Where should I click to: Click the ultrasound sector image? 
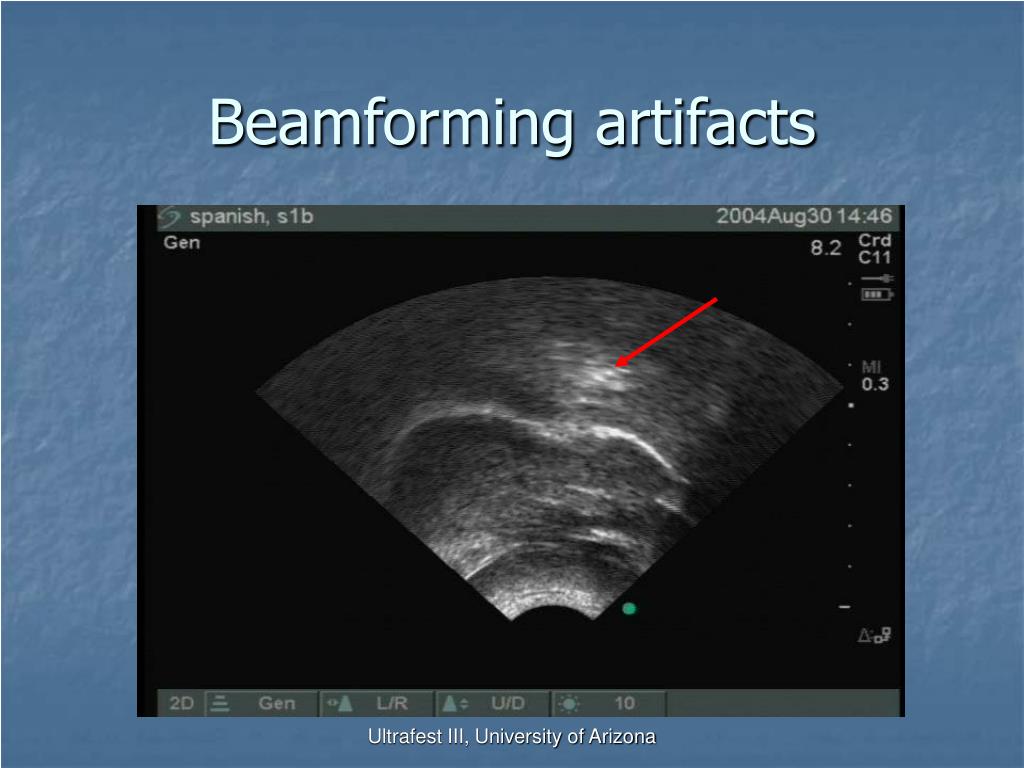click(549, 449)
